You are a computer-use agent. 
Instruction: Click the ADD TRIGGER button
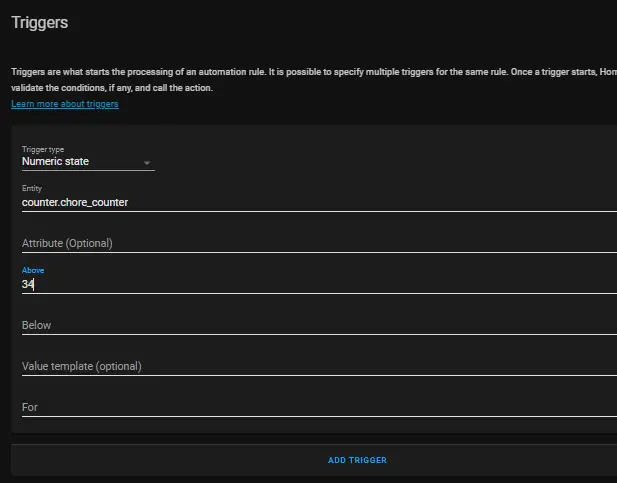(x=357, y=460)
